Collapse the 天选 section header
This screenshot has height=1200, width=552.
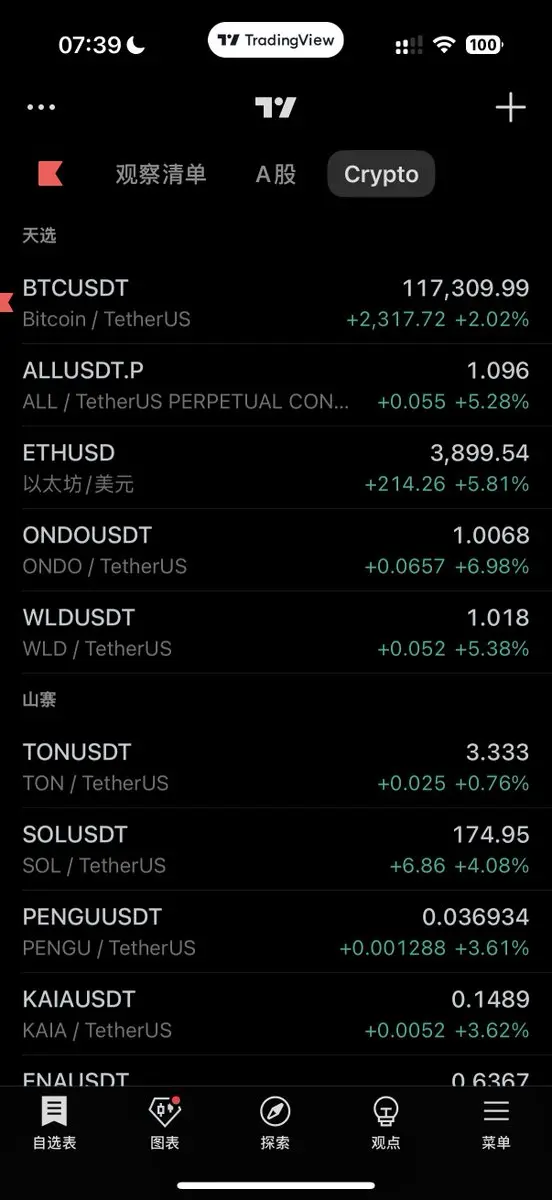40,236
